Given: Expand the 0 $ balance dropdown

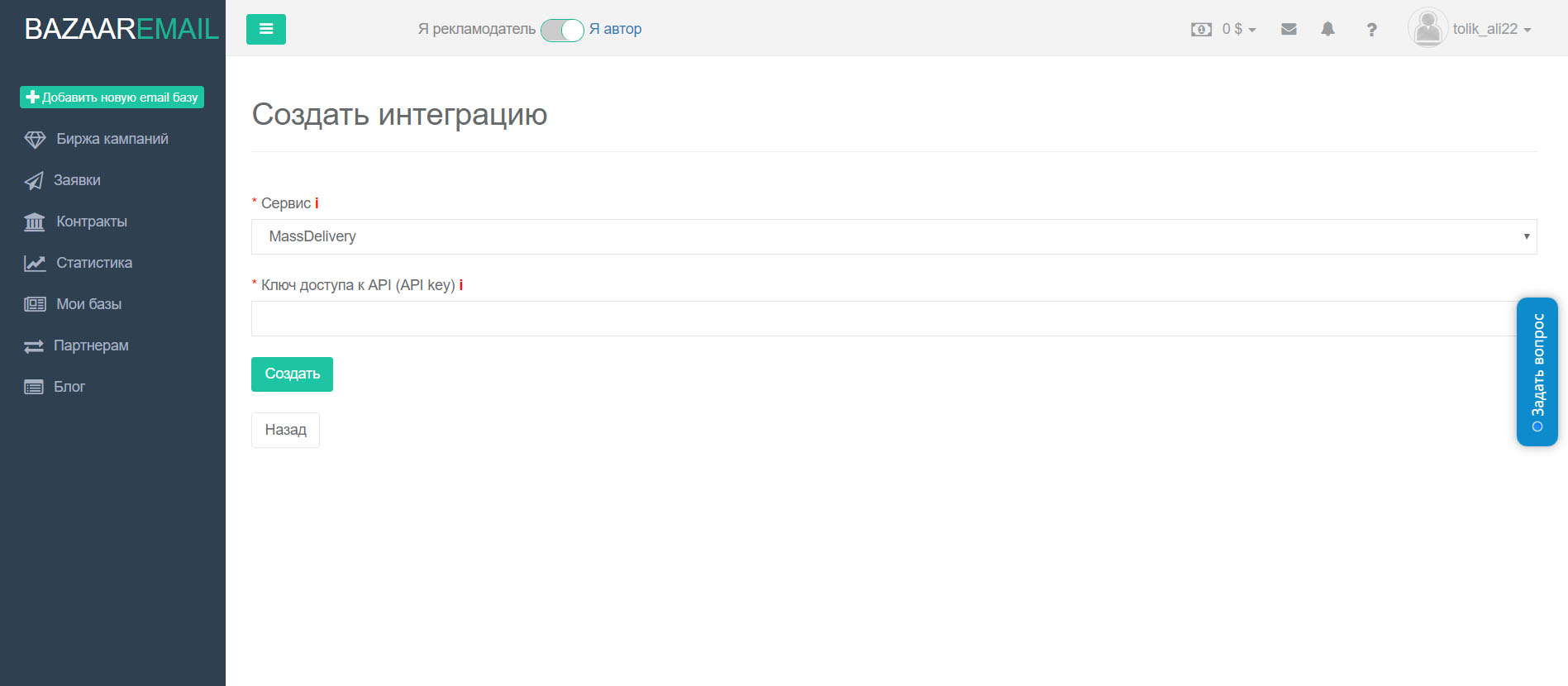Looking at the screenshot, I should pos(1238,29).
